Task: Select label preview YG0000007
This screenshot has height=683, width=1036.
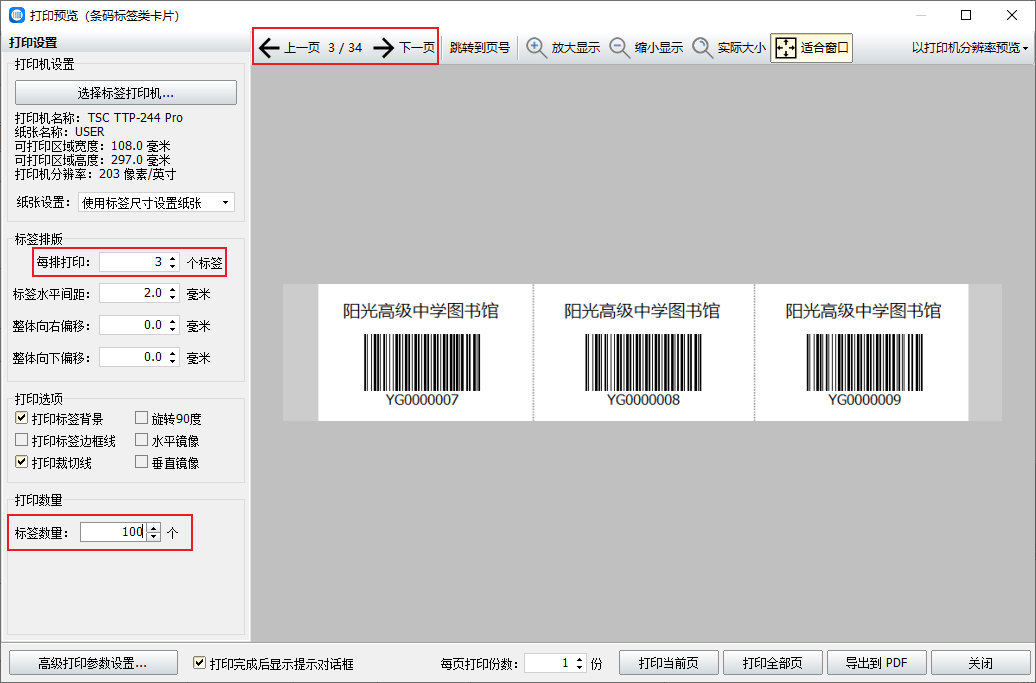Action: pos(426,353)
